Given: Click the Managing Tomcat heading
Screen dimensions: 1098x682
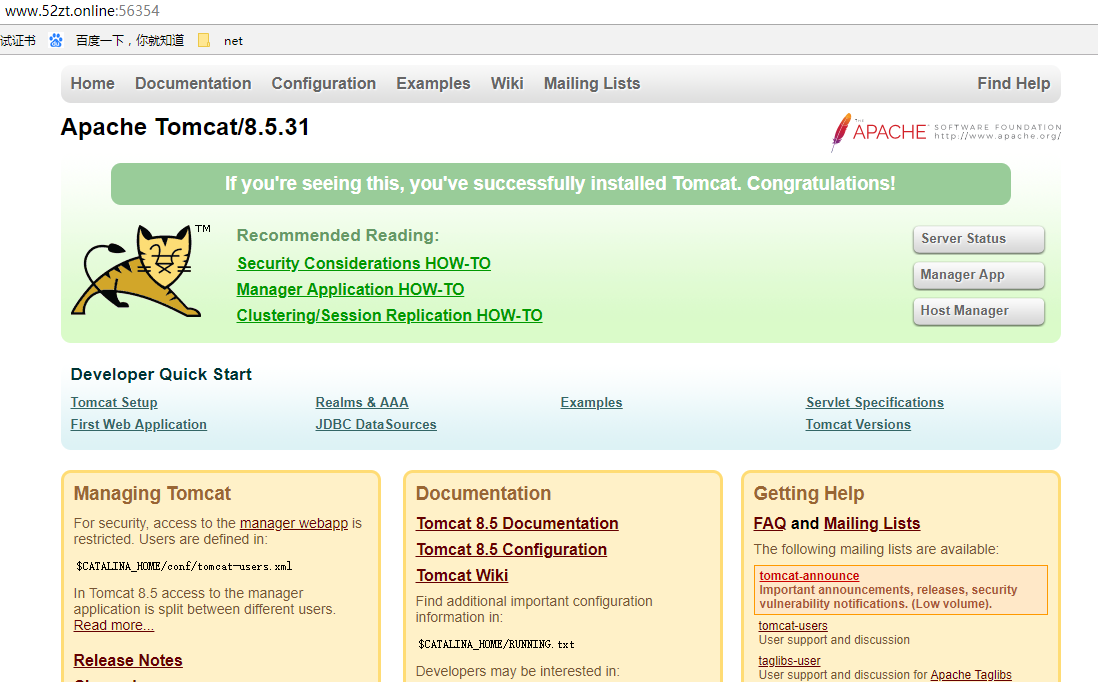Looking at the screenshot, I should pyautogui.click(x=152, y=494).
